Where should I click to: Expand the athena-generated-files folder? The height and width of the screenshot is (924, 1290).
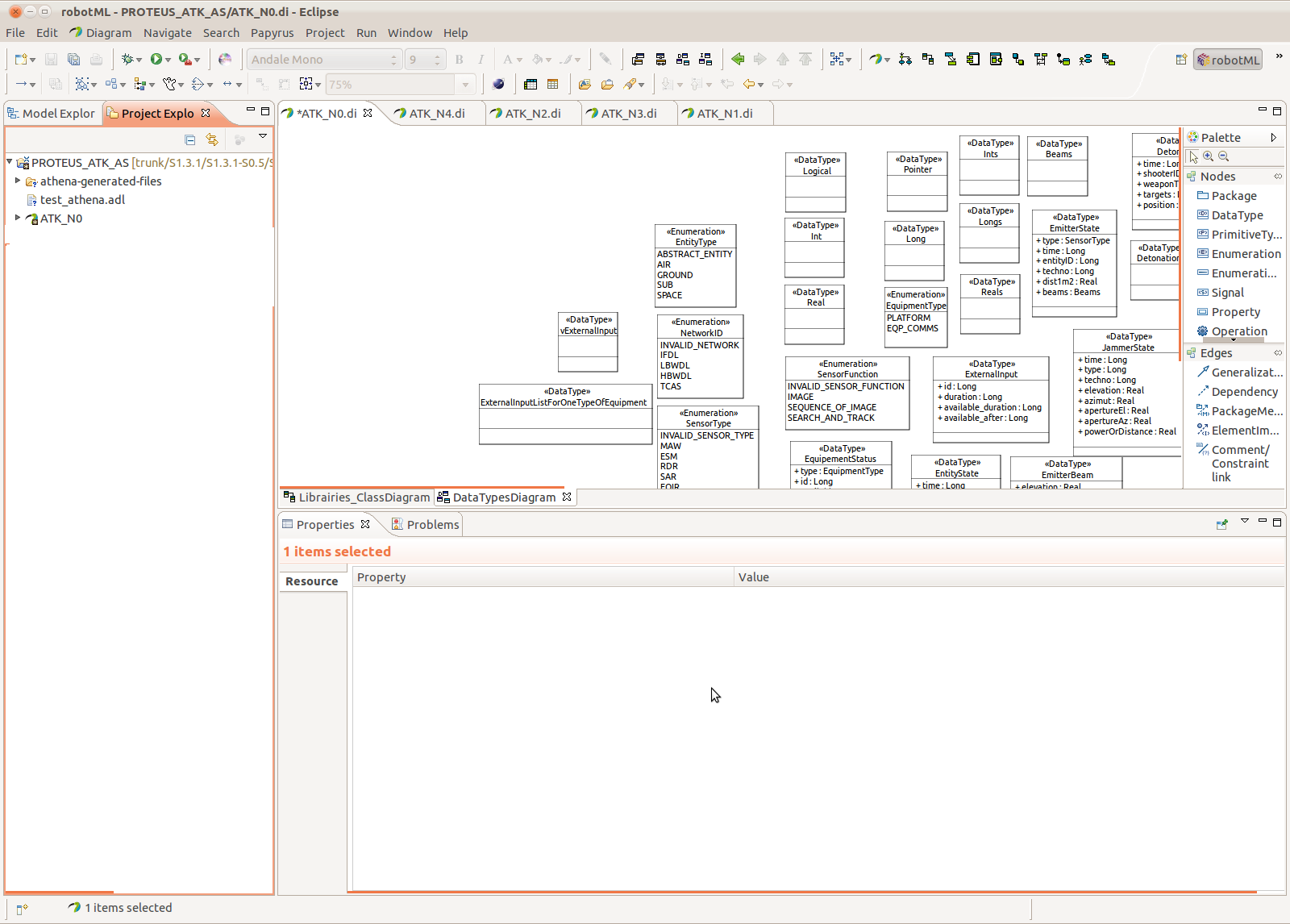[x=18, y=181]
